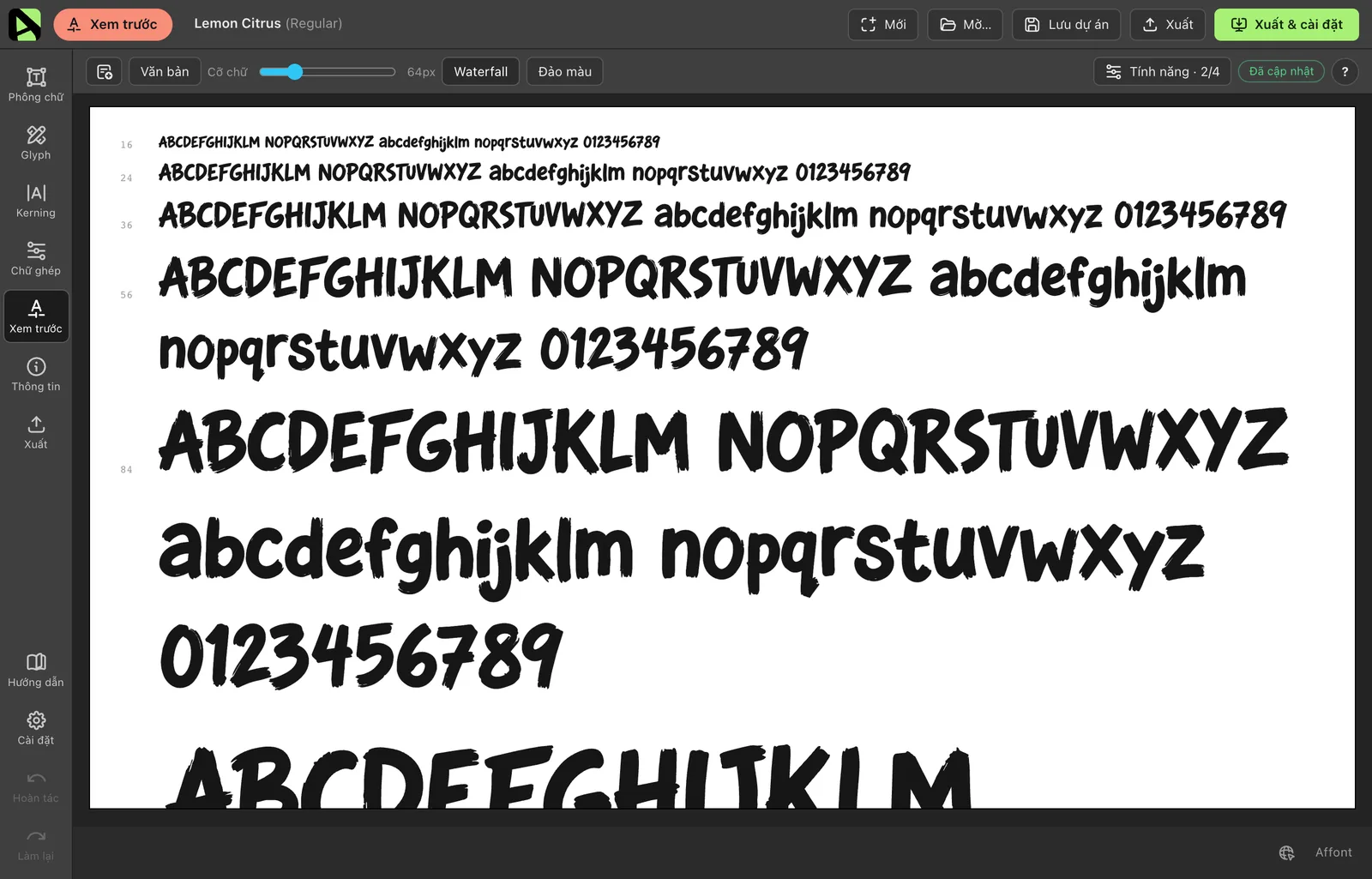This screenshot has width=1372, height=879.
Task: Click the Affont app logo
Action: [24, 24]
